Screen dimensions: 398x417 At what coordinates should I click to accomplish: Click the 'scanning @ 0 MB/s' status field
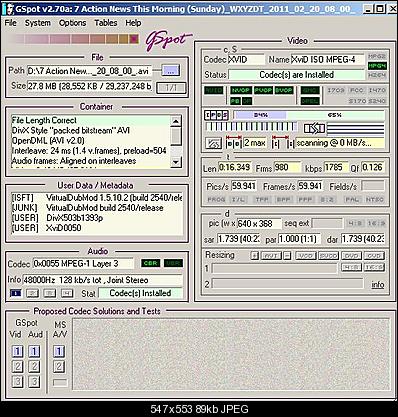(x=340, y=143)
